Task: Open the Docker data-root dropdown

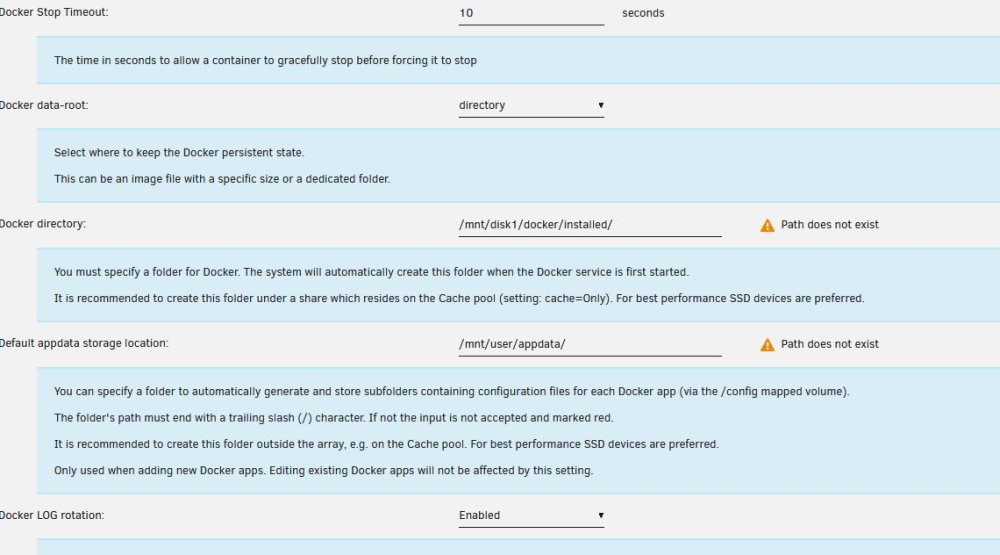Action: [531, 105]
